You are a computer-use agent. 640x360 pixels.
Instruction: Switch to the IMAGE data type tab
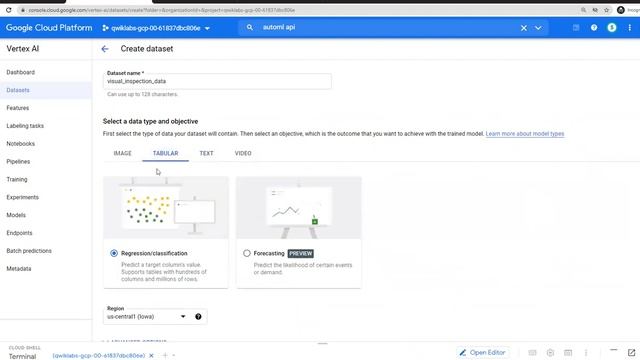click(x=122, y=153)
